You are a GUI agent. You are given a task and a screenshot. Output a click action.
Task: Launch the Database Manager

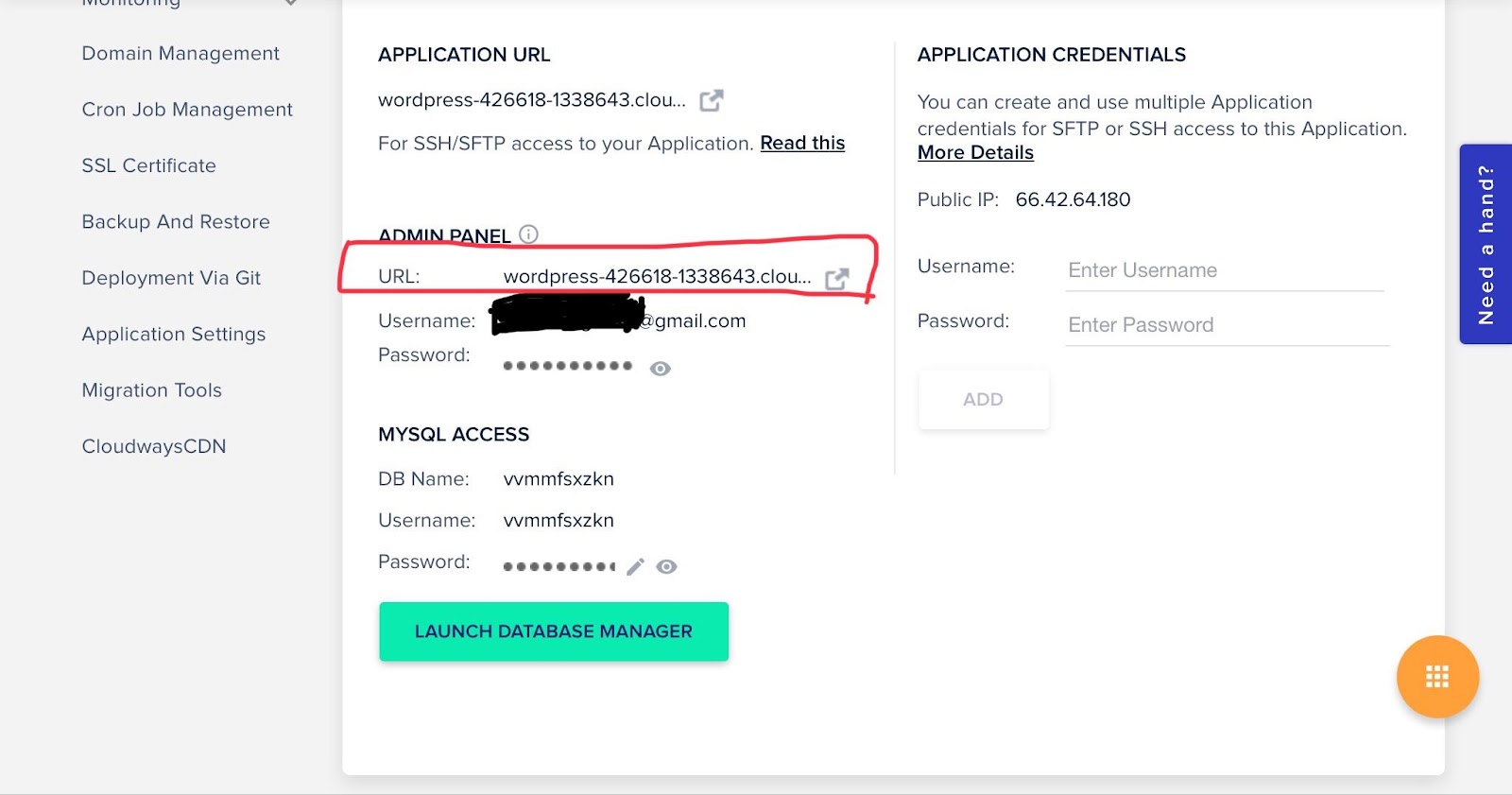pyautogui.click(x=554, y=631)
